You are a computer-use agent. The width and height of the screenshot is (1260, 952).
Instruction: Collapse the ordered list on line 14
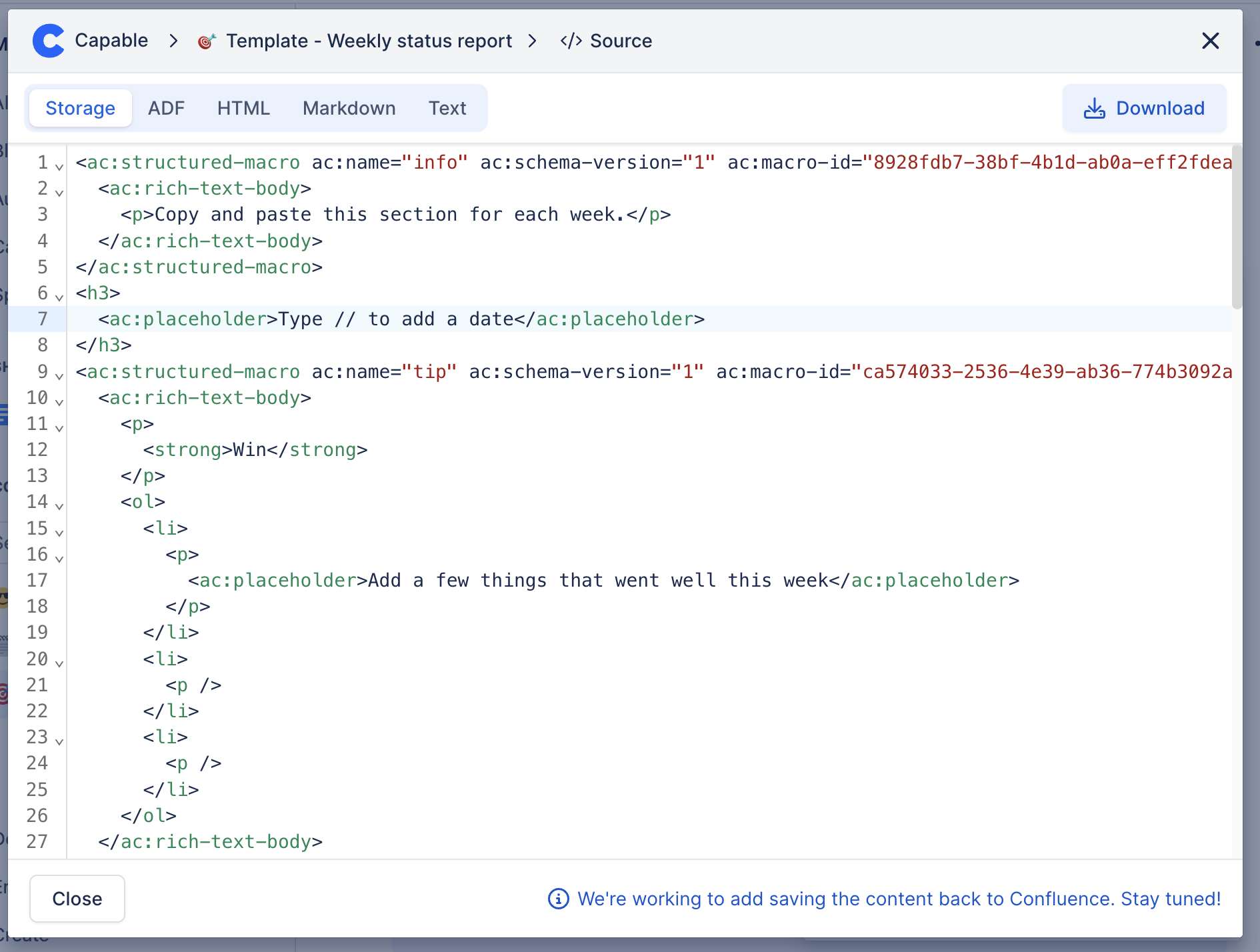coord(59,507)
